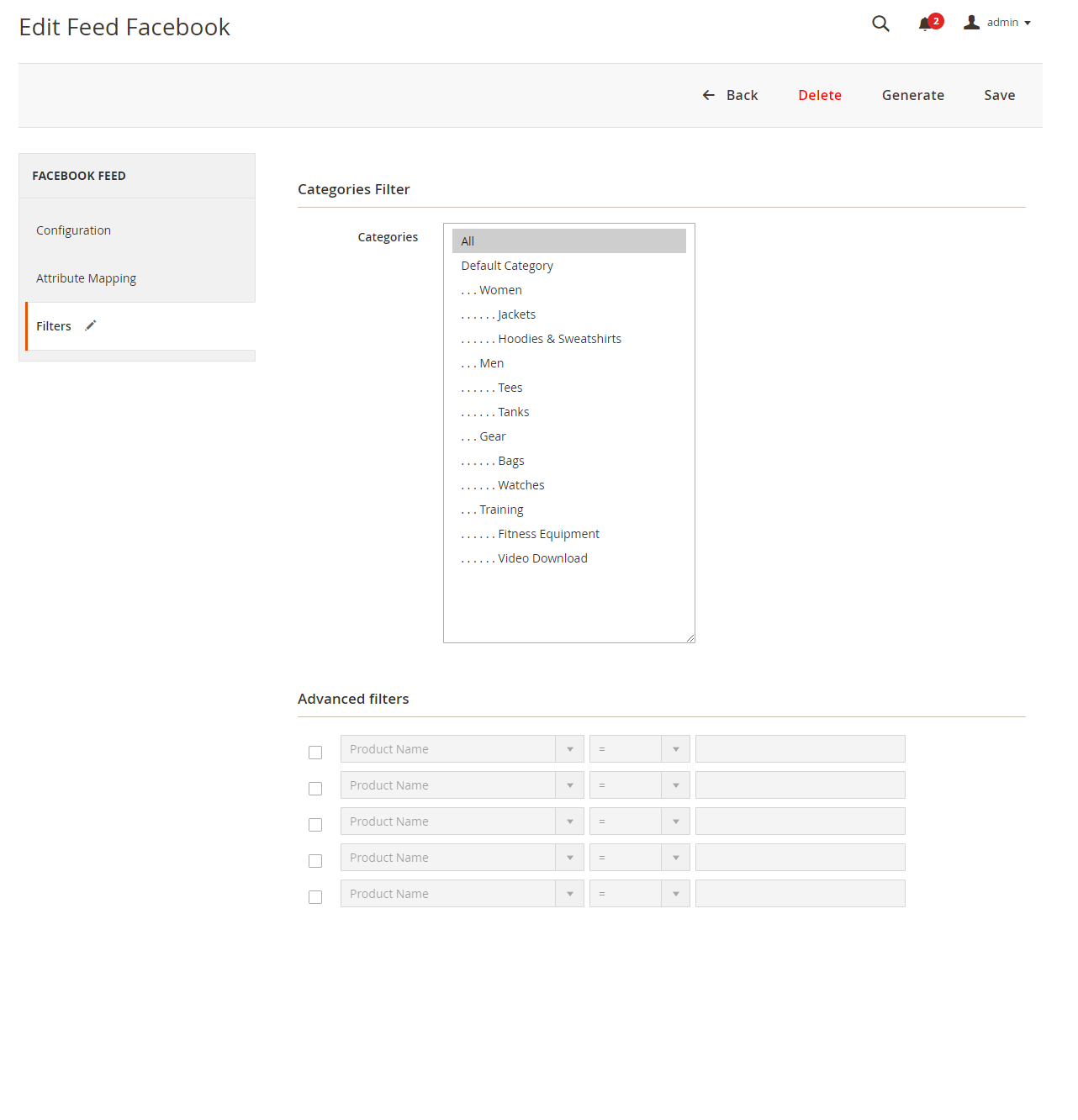The width and height of the screenshot is (1078, 1120).
Task: Open the notifications bell icon
Action: 926,24
